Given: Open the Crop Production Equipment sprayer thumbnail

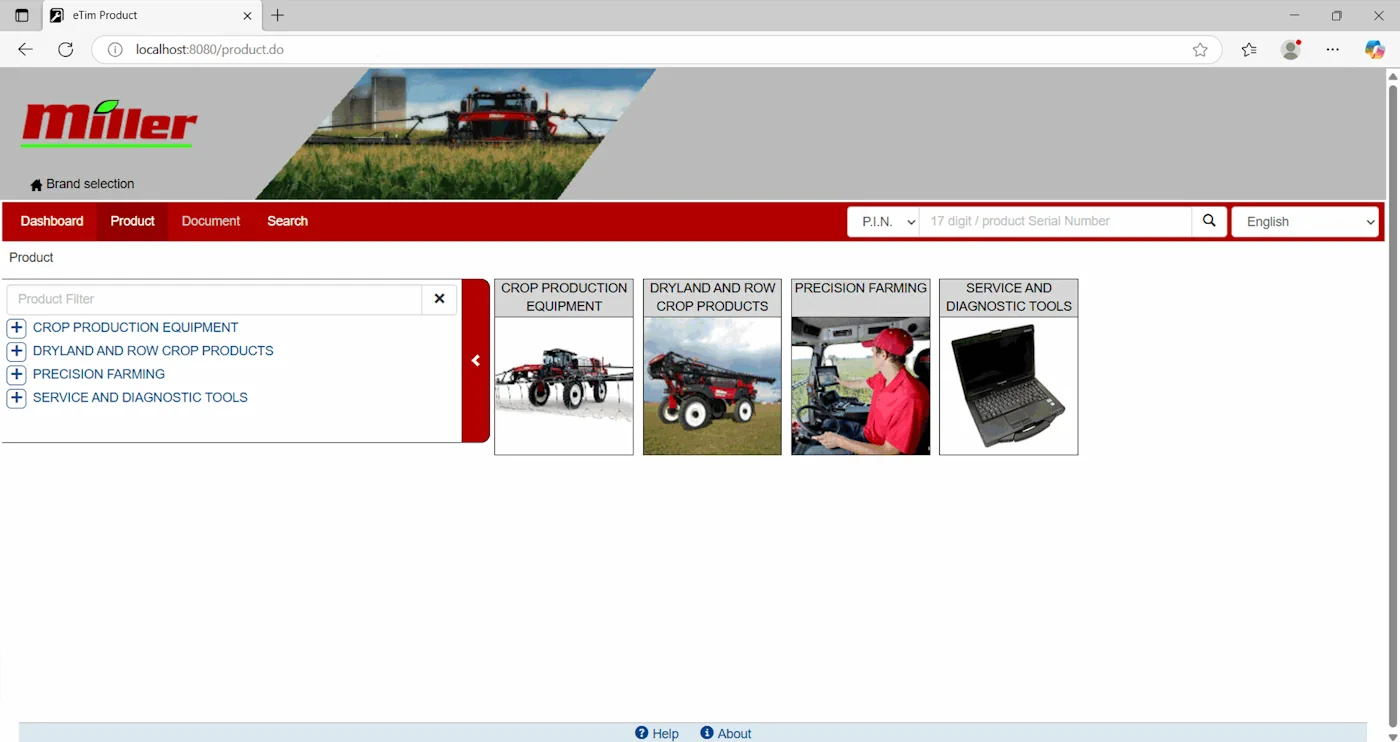Looking at the screenshot, I should pyautogui.click(x=564, y=386).
